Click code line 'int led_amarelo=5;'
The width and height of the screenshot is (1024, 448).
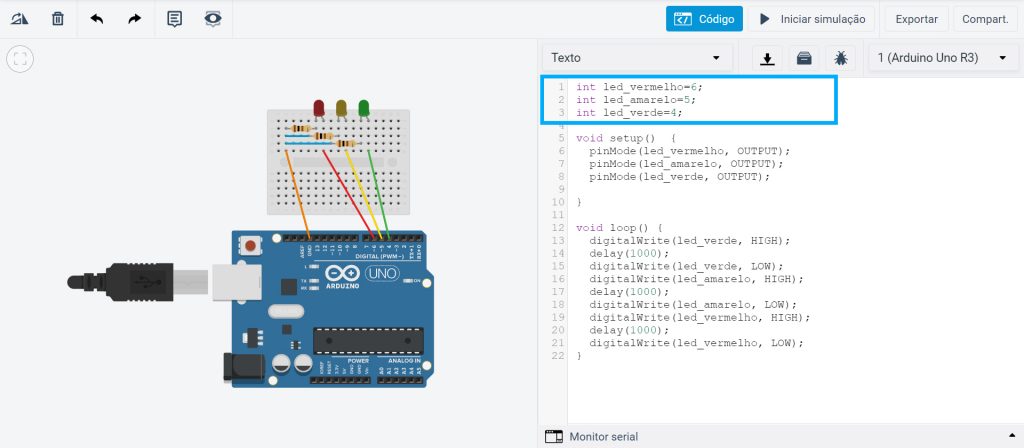[636, 100]
